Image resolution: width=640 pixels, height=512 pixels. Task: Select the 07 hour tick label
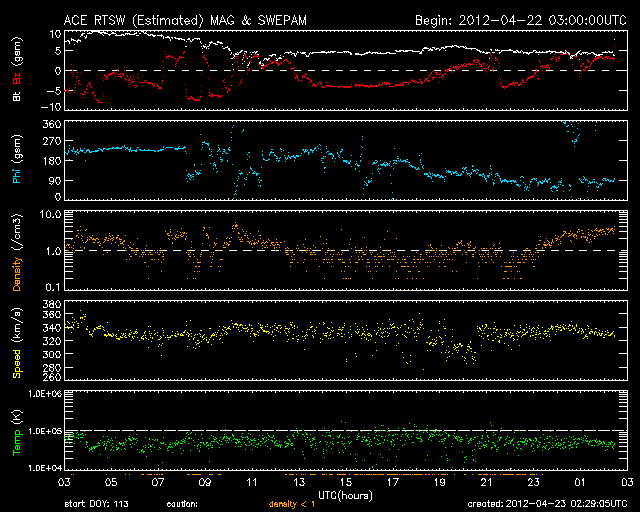(158, 482)
